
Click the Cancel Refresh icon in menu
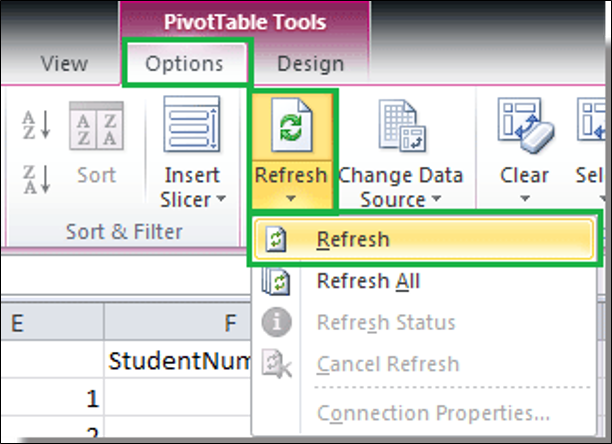click(276, 364)
